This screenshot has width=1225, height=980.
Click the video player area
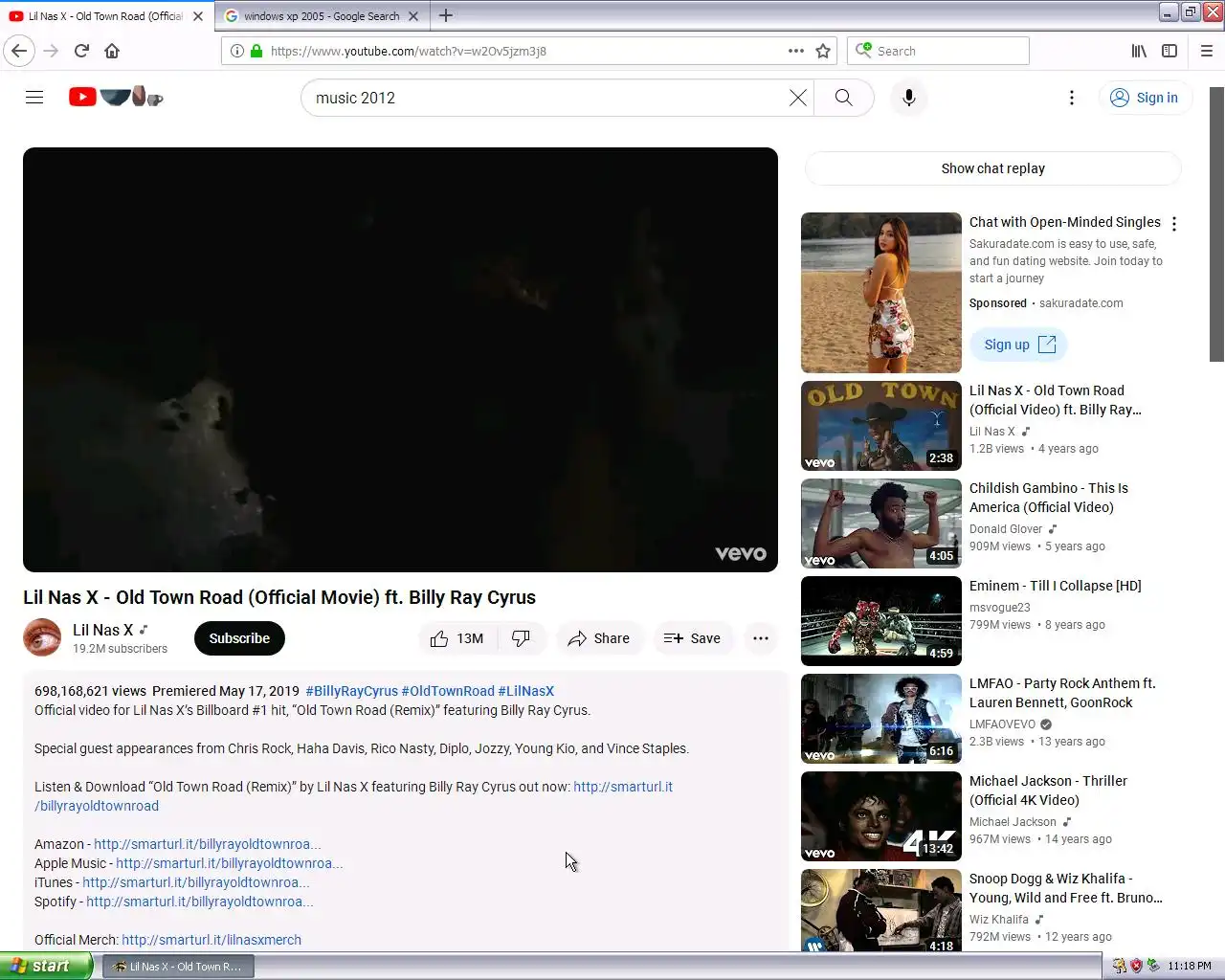tap(400, 360)
